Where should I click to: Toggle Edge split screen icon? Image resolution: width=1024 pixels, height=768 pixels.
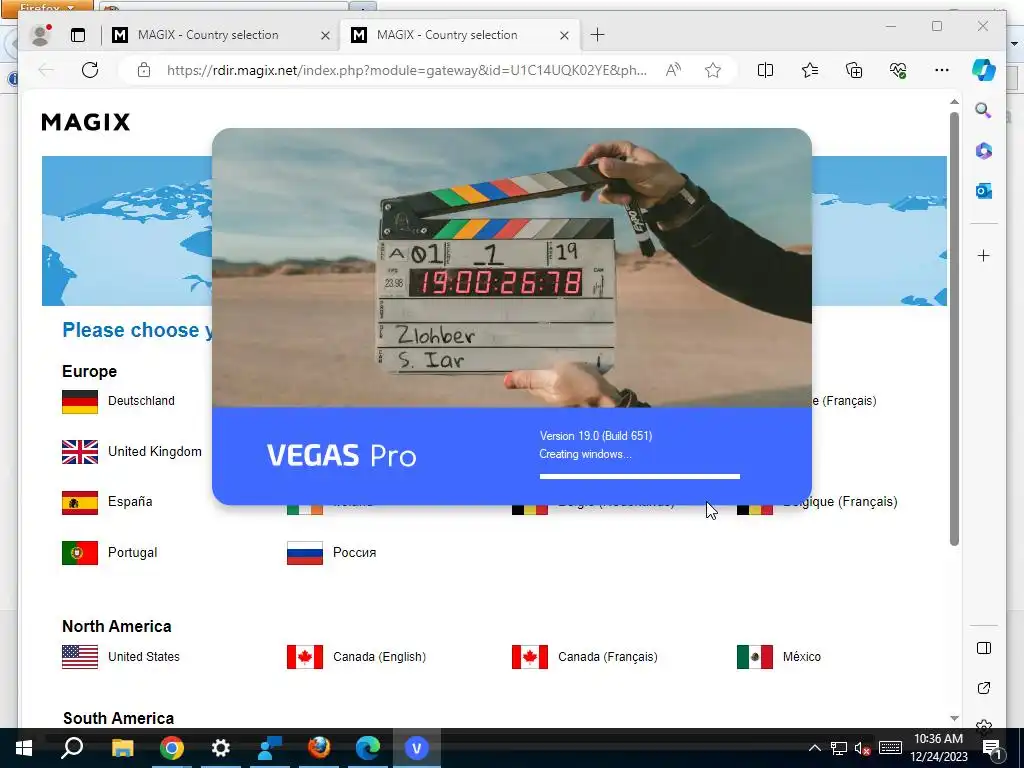click(x=765, y=70)
